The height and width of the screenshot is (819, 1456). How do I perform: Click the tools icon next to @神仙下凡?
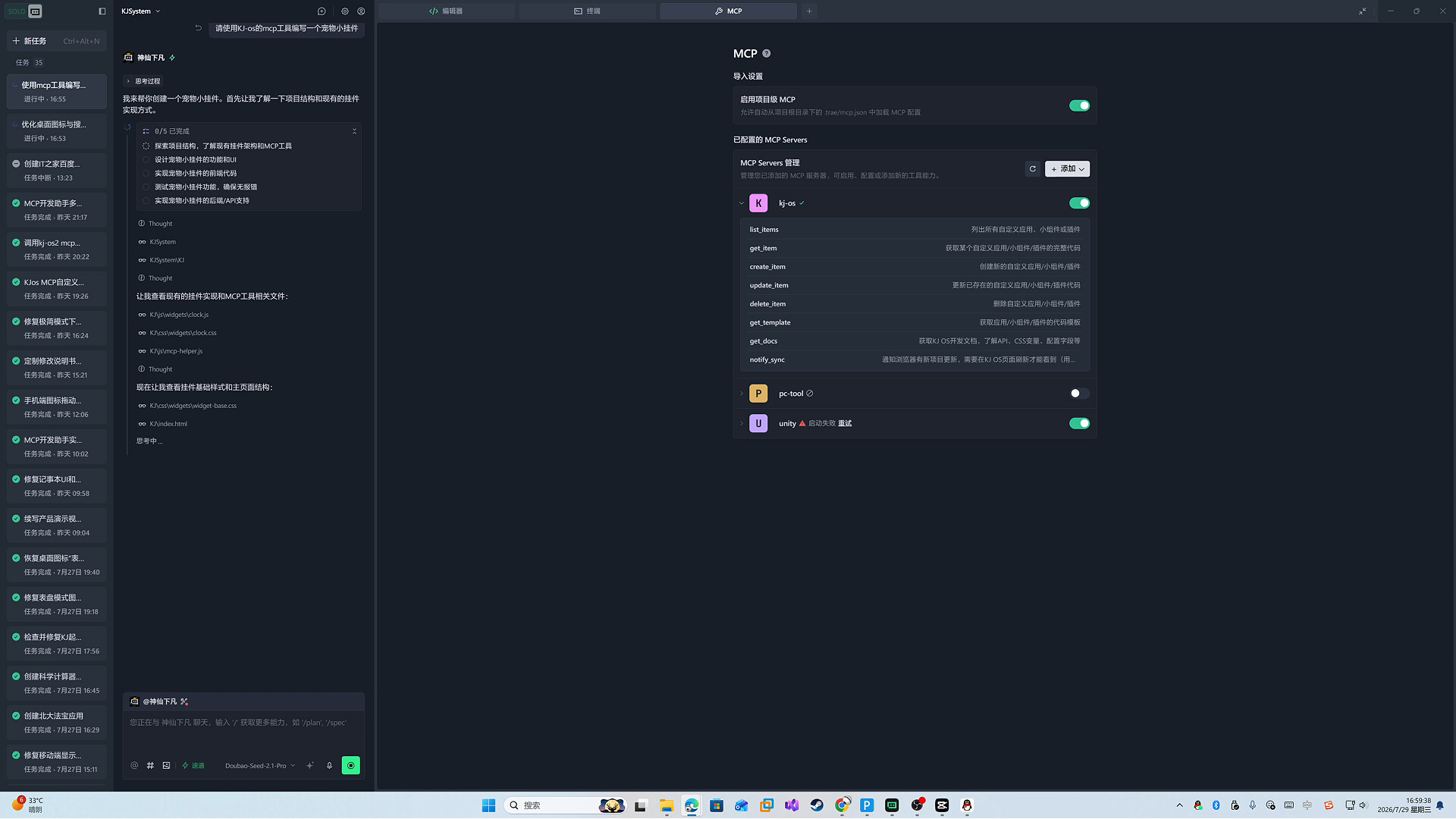184,702
